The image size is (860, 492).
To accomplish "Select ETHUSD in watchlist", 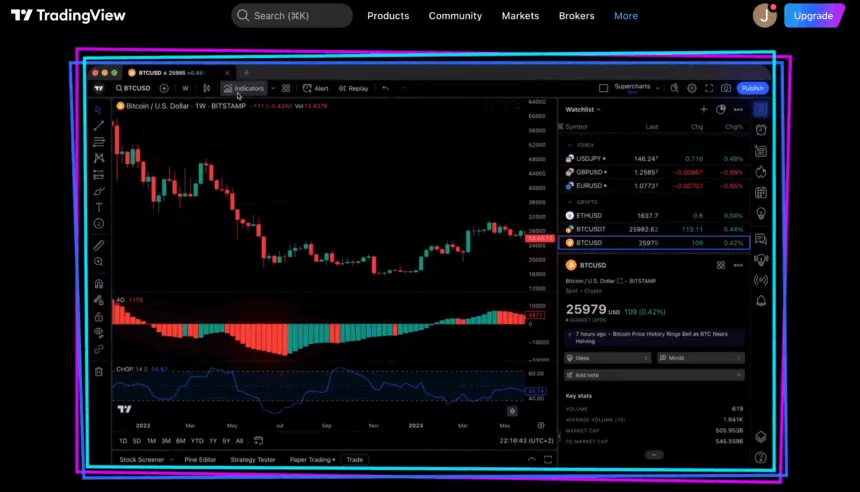I will [x=654, y=216].
